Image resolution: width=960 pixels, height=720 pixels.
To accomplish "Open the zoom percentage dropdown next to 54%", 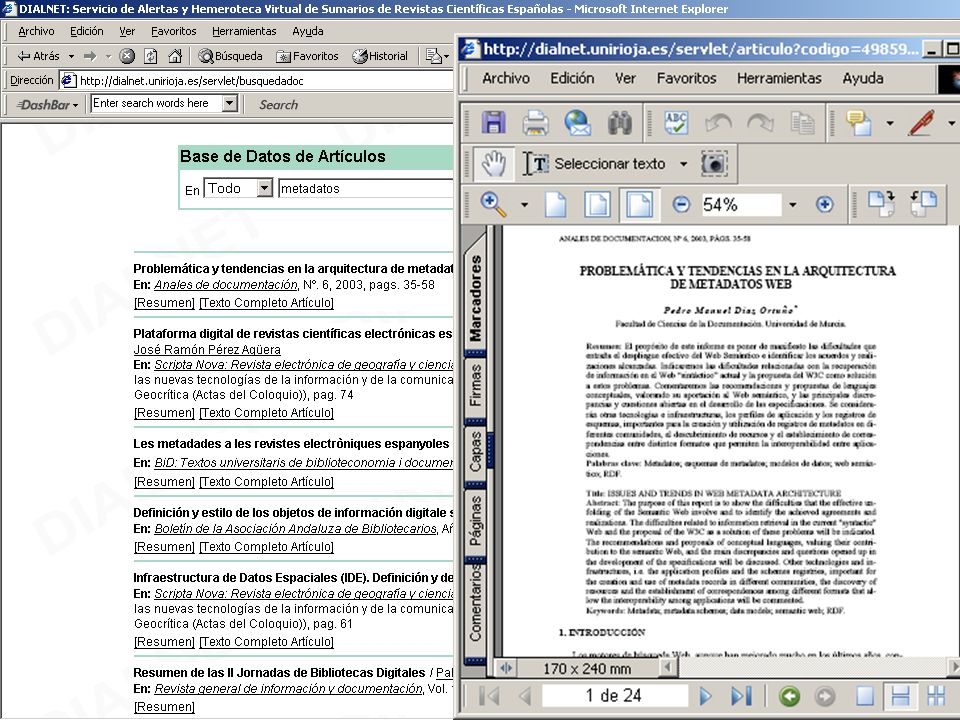I will click(793, 204).
